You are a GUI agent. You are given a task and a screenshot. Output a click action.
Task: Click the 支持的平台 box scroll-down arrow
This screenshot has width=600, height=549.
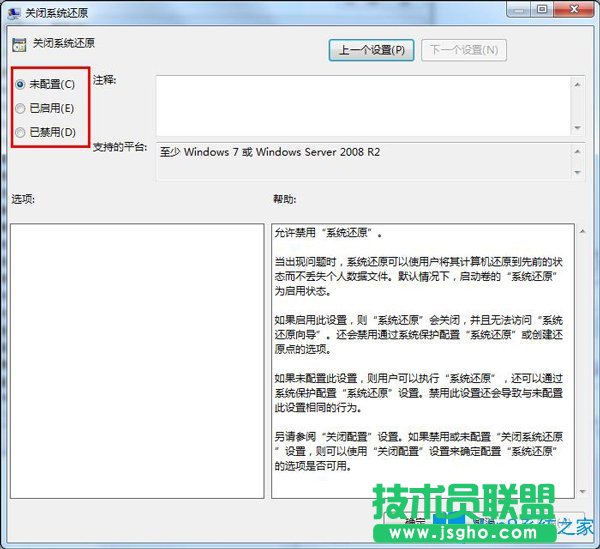click(577, 173)
